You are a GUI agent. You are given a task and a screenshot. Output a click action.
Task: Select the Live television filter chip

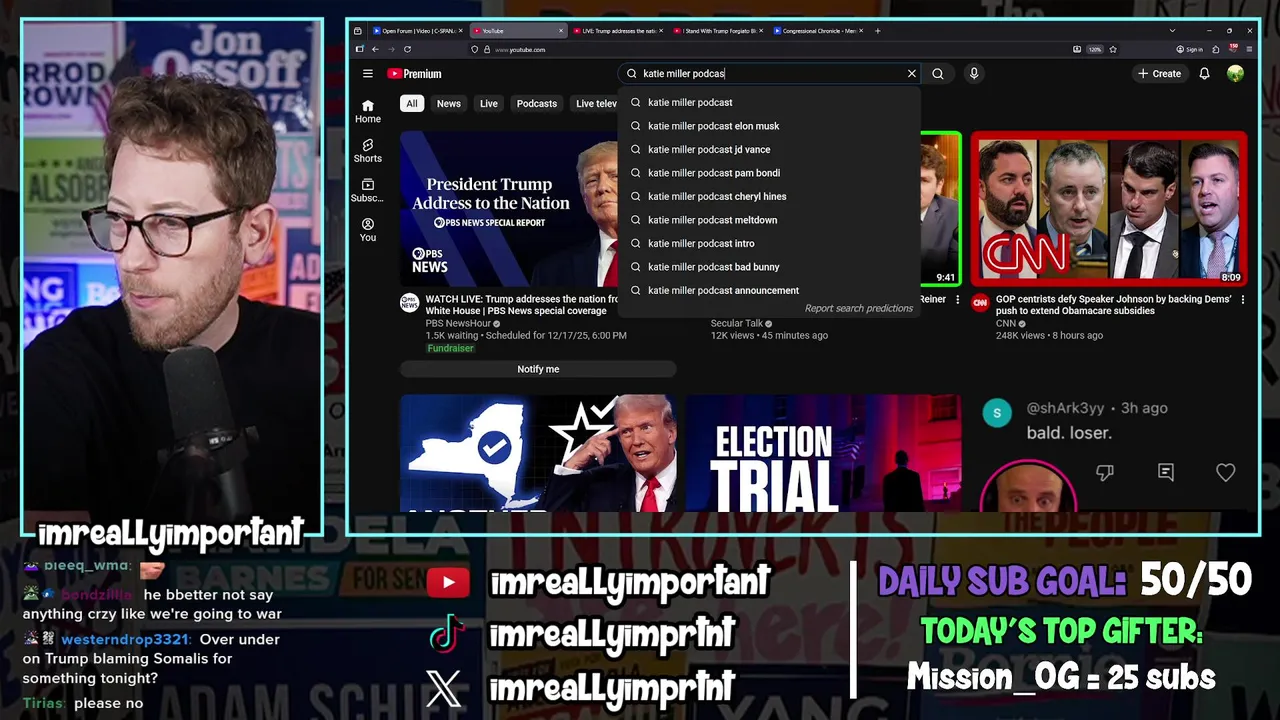596,103
